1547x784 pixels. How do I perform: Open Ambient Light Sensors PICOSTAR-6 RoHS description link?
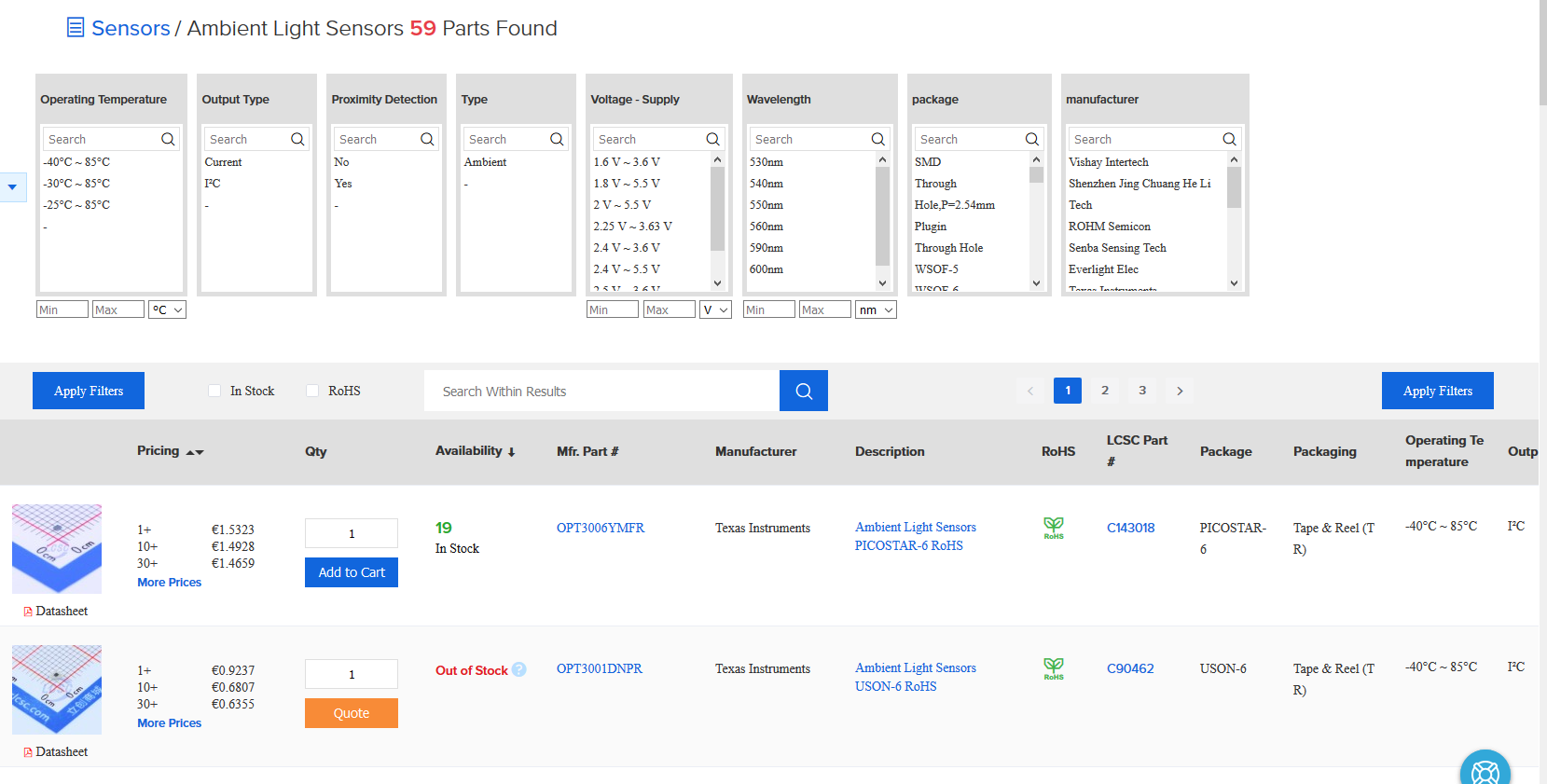[x=916, y=536]
